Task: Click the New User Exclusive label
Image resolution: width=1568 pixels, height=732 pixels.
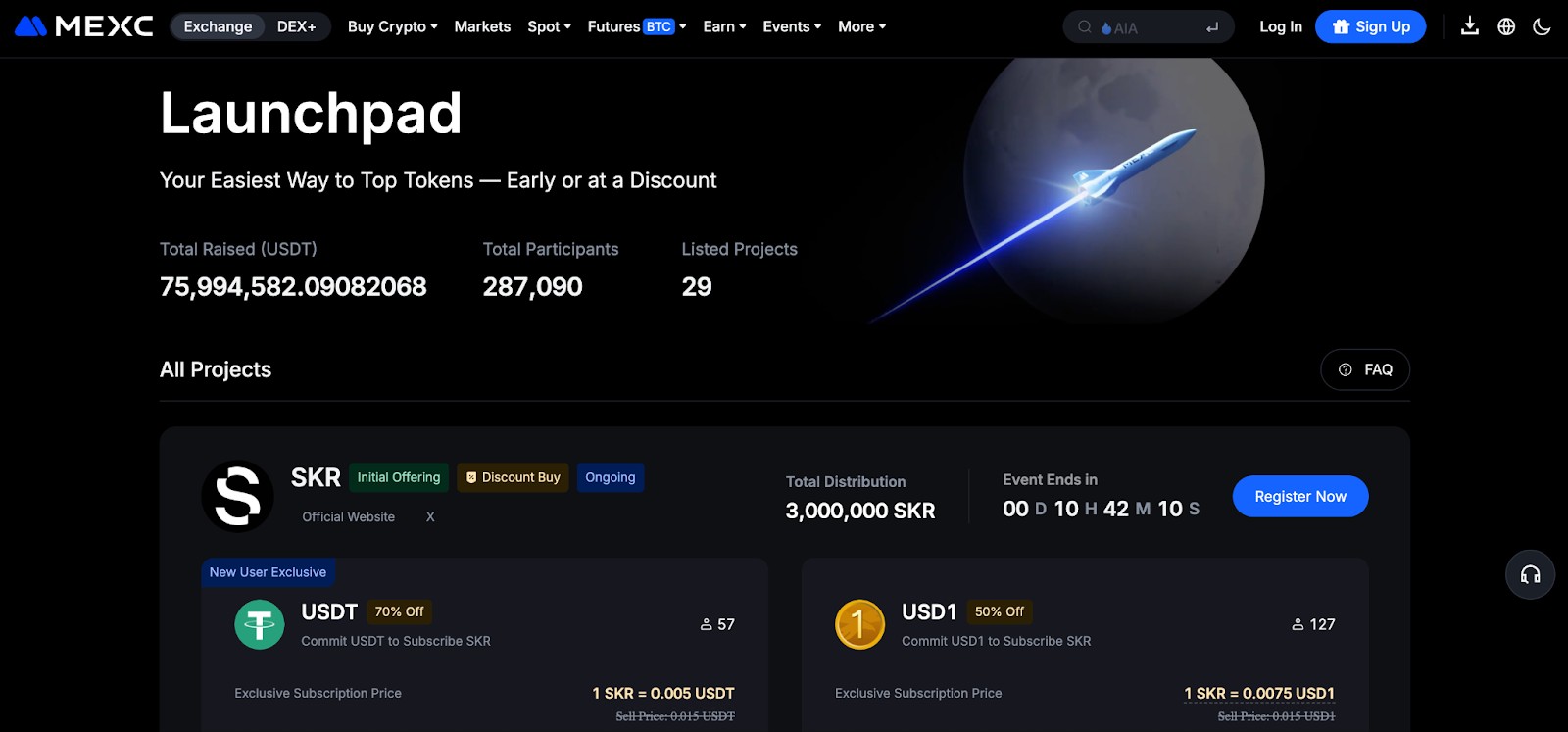Action: [268, 572]
